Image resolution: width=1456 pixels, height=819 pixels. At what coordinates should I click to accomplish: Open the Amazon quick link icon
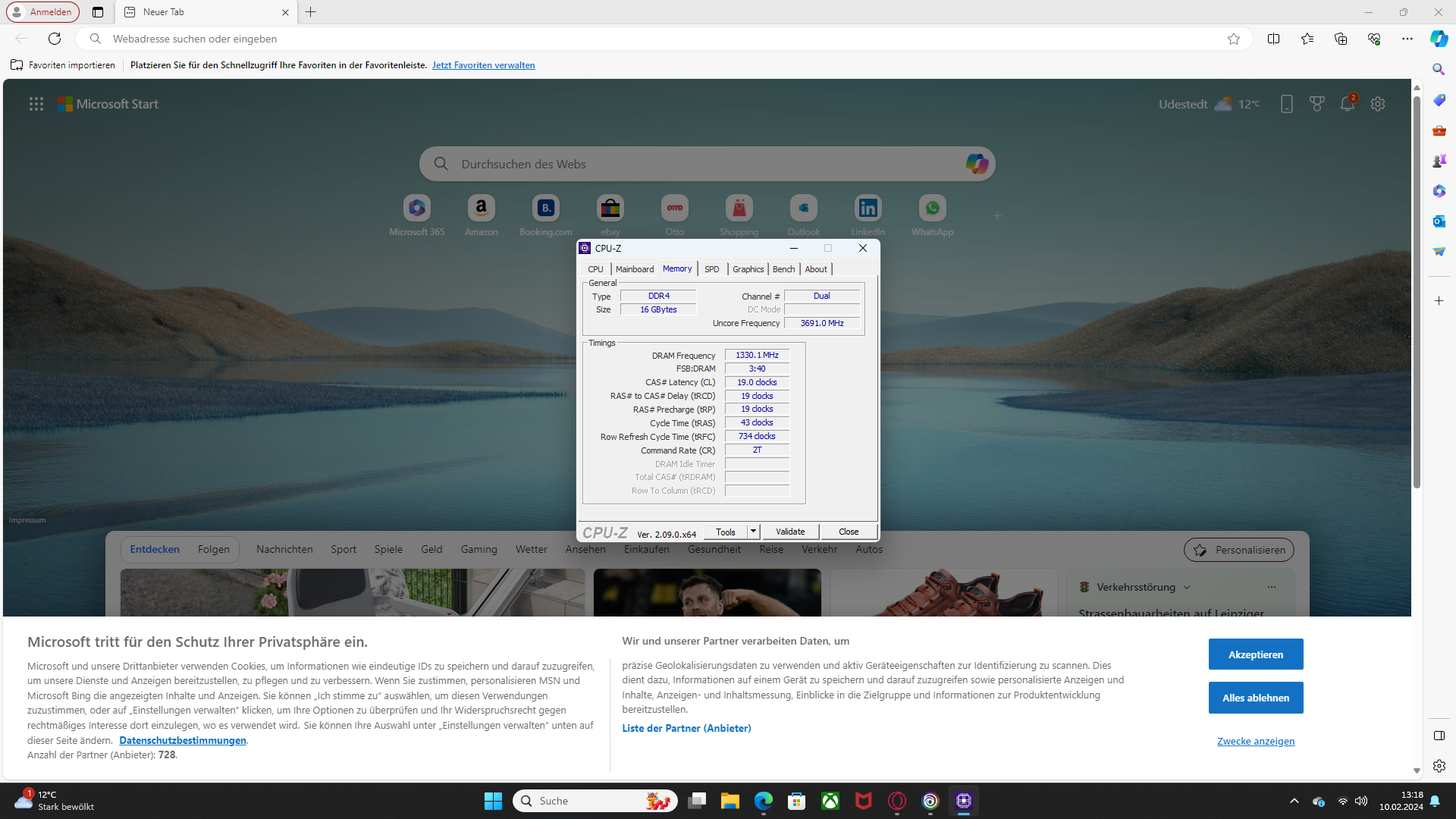click(481, 208)
